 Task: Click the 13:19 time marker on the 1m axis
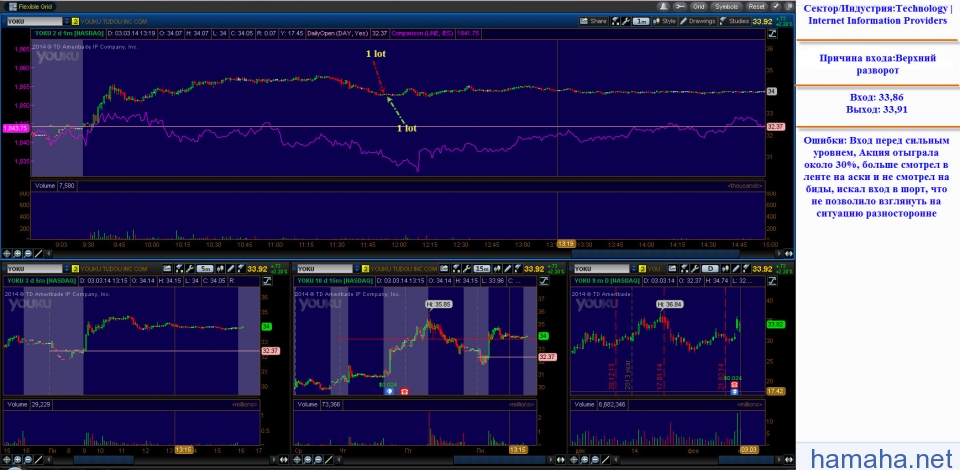566,244
